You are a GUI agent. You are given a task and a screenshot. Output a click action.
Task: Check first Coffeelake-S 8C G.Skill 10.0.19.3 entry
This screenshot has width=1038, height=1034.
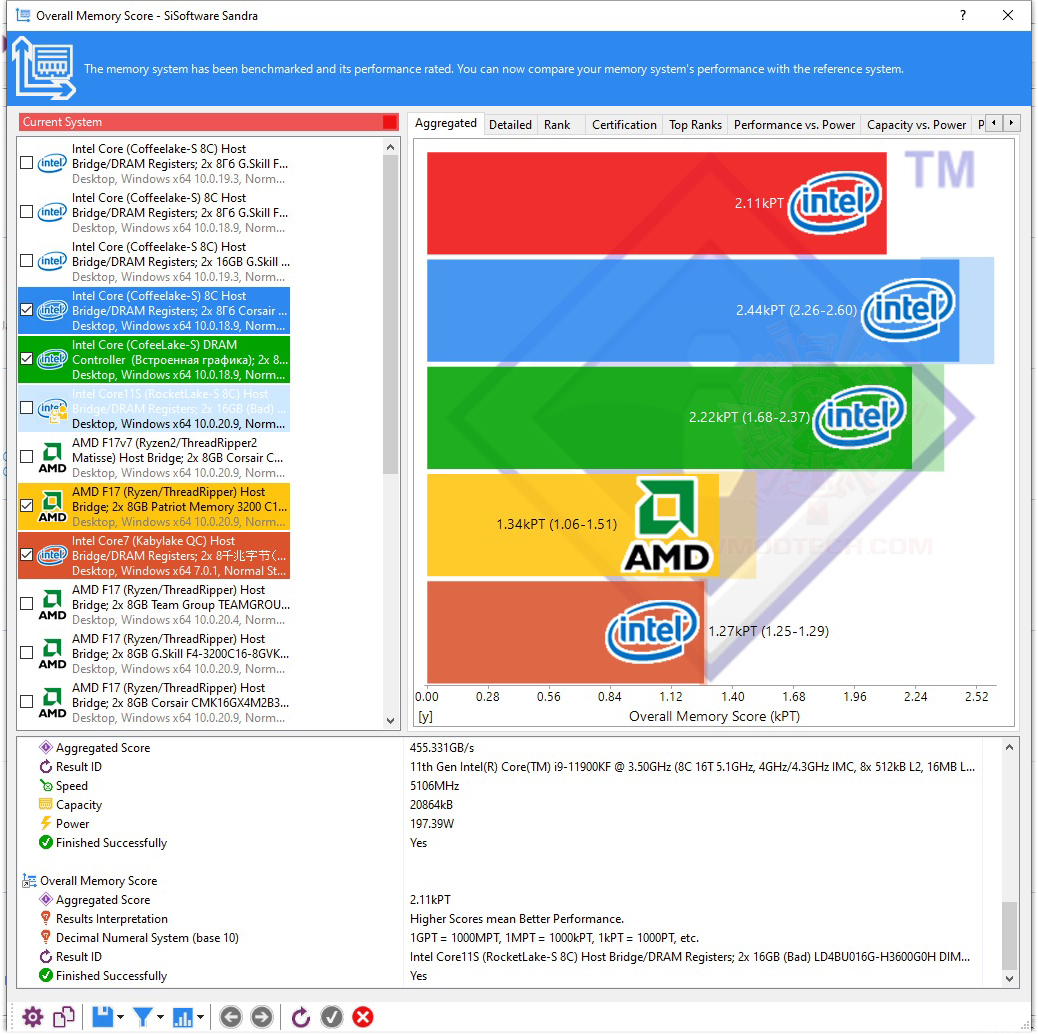click(26, 163)
